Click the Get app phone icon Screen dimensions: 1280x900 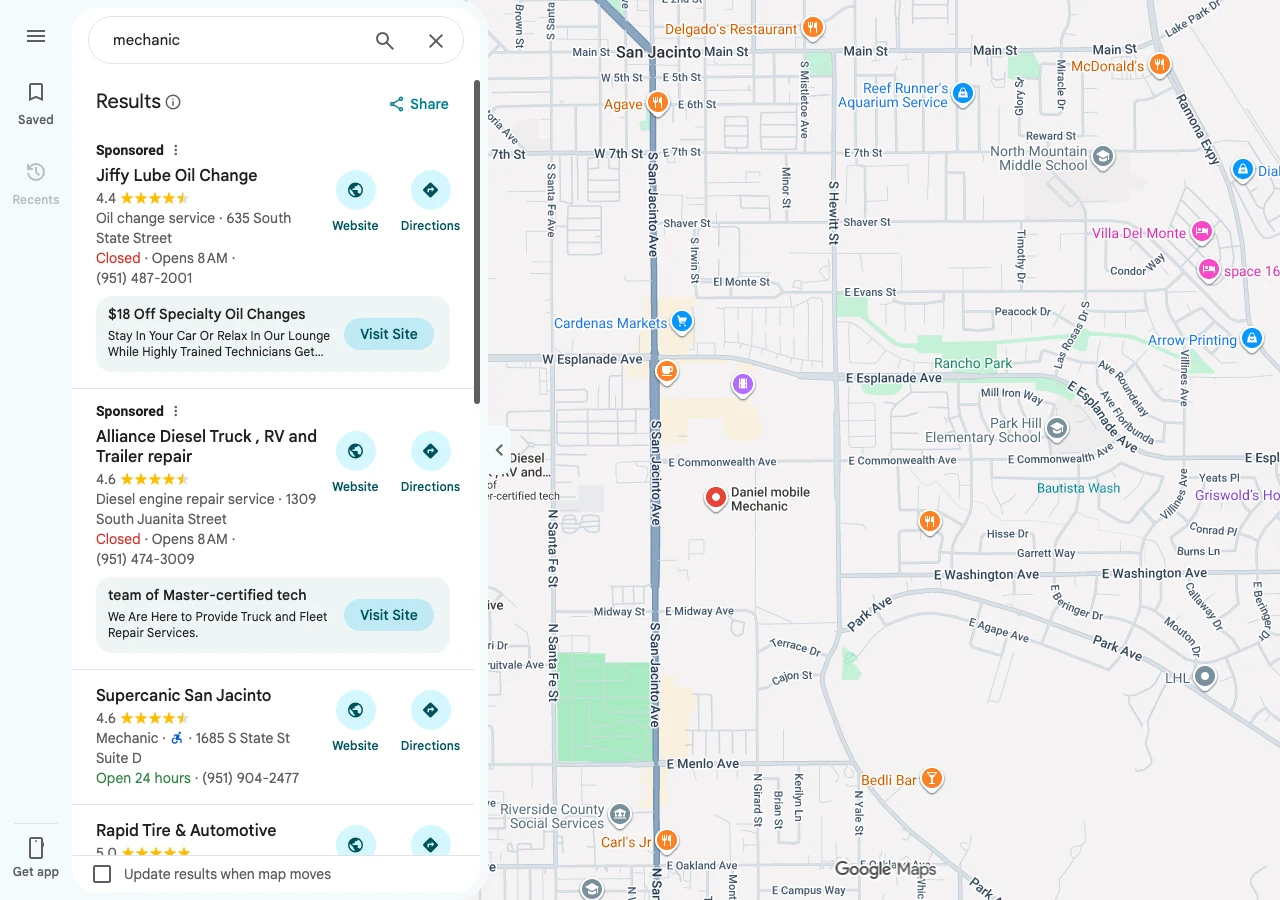point(36,848)
